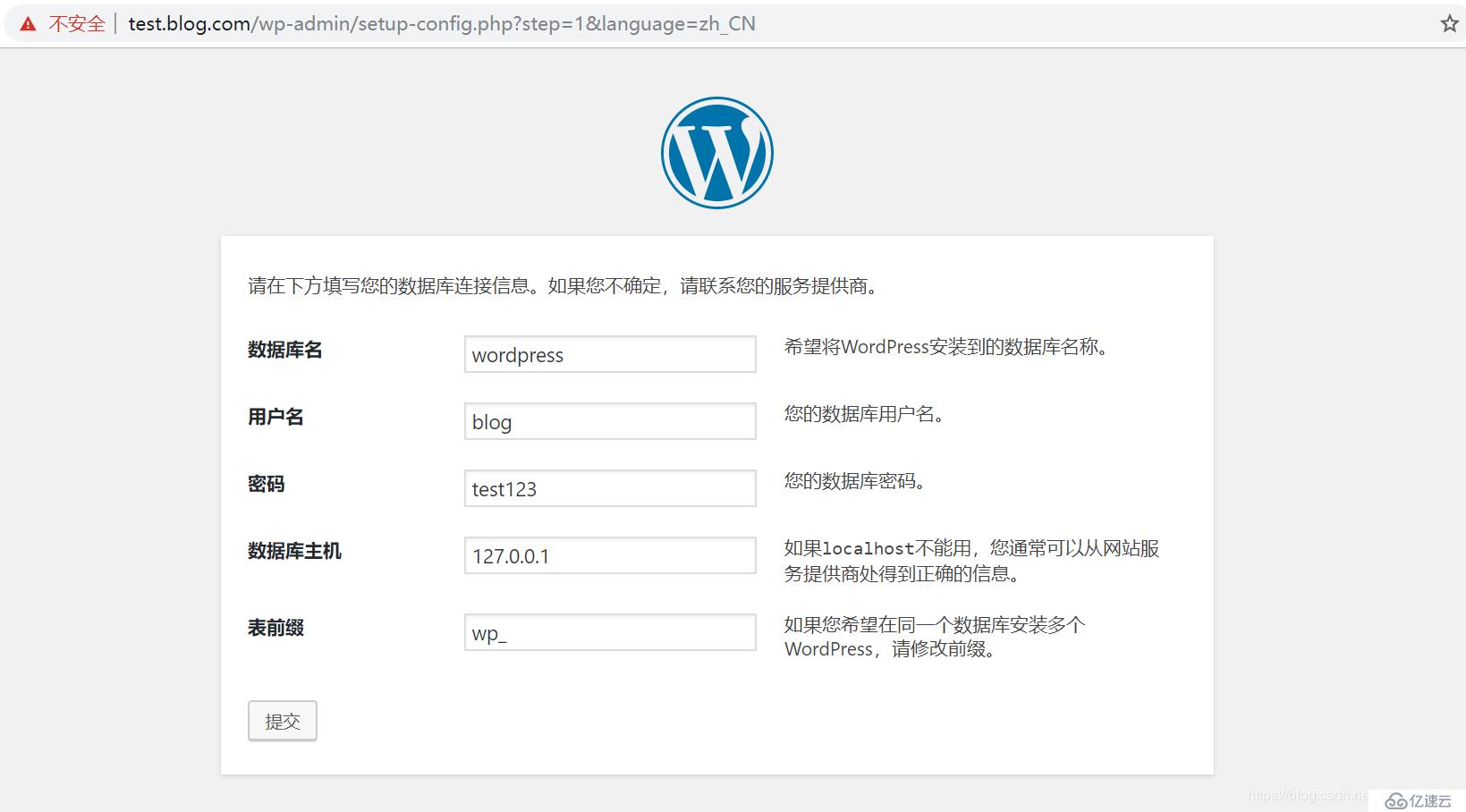Image resolution: width=1466 pixels, height=812 pixels.
Task: Click the 表前缀 label
Action: 275,628
